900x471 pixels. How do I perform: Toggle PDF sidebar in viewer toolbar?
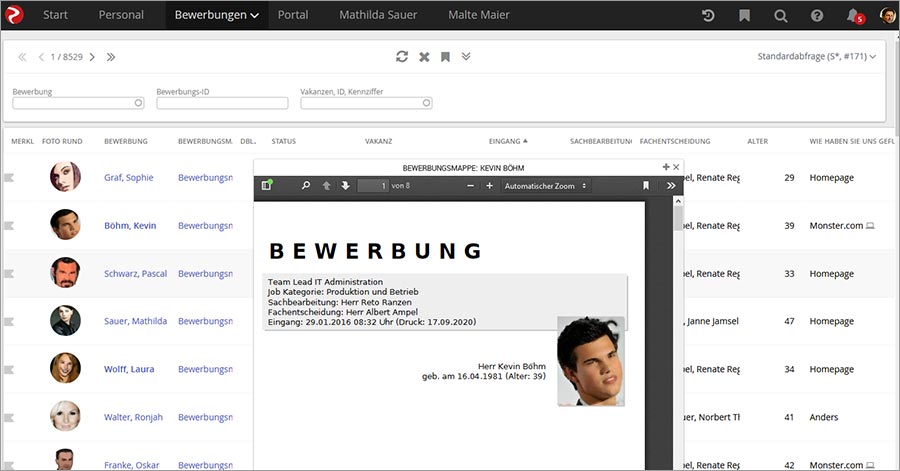266,185
